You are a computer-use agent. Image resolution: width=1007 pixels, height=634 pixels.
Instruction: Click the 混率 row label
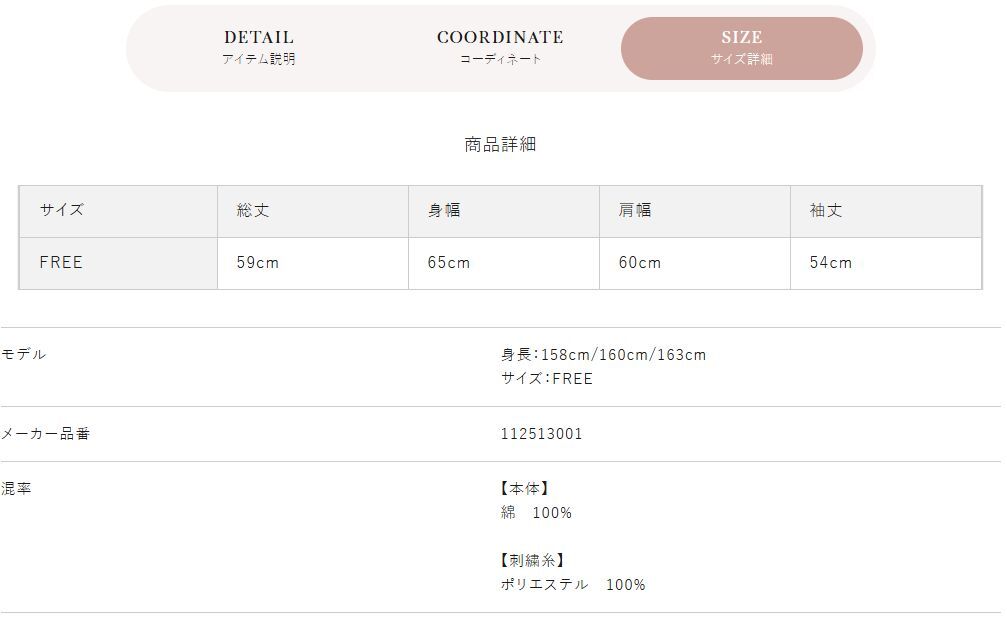pos(16,489)
